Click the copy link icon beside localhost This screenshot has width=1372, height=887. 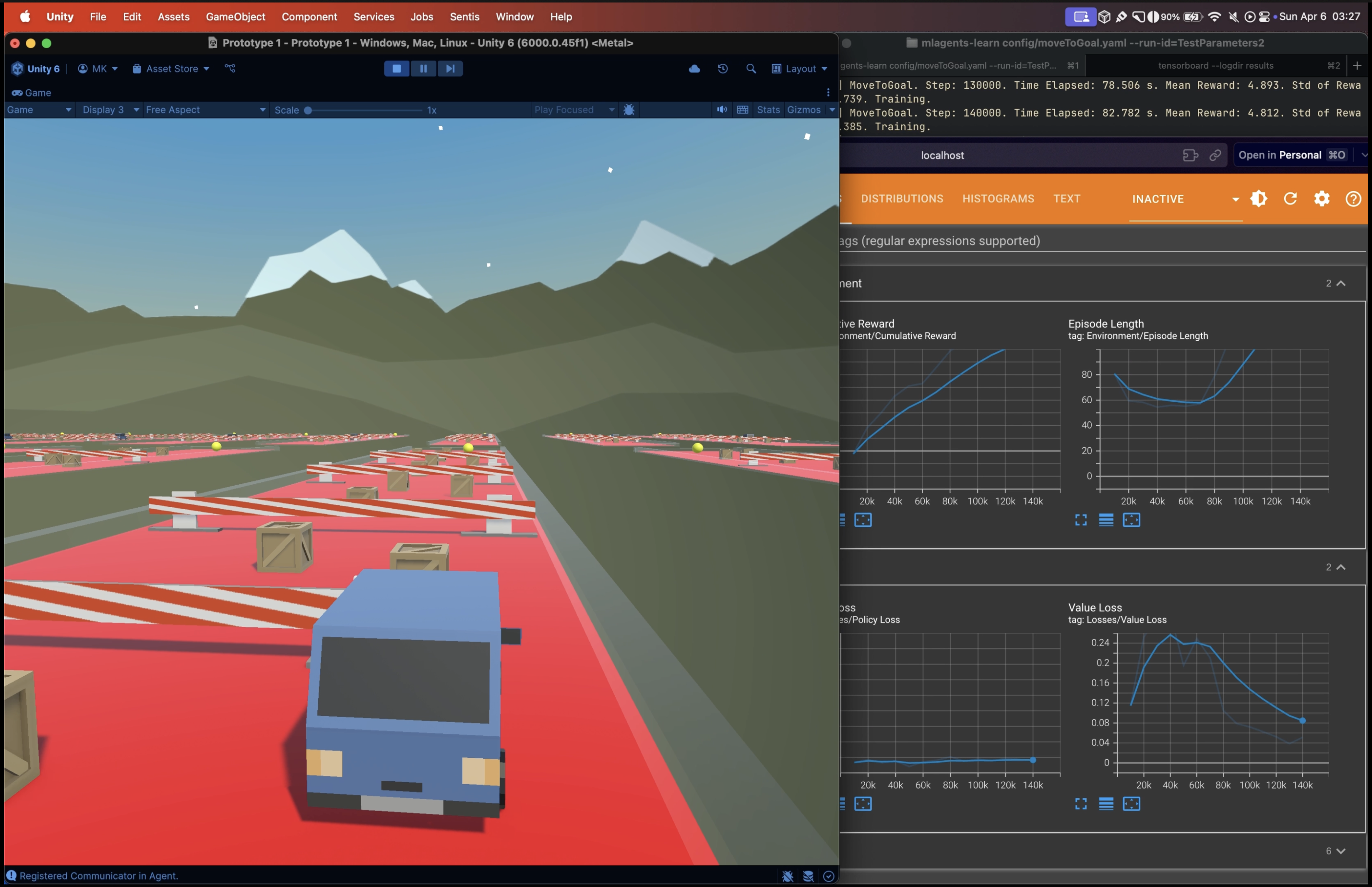[x=1215, y=155]
